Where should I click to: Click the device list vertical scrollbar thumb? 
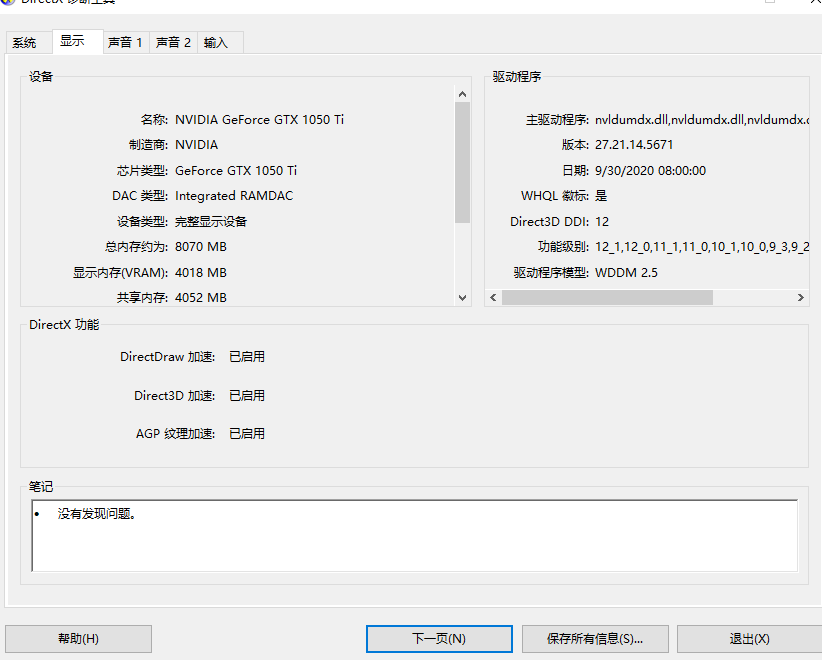pos(462,163)
